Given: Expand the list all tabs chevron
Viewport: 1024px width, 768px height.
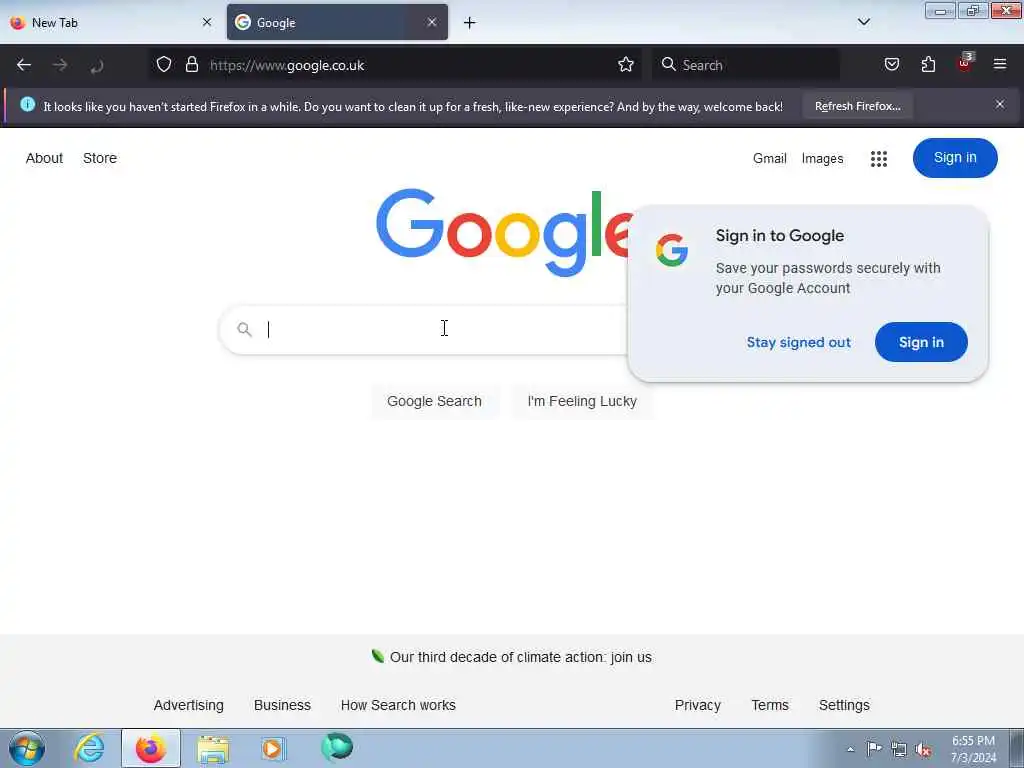Looking at the screenshot, I should click(x=863, y=22).
